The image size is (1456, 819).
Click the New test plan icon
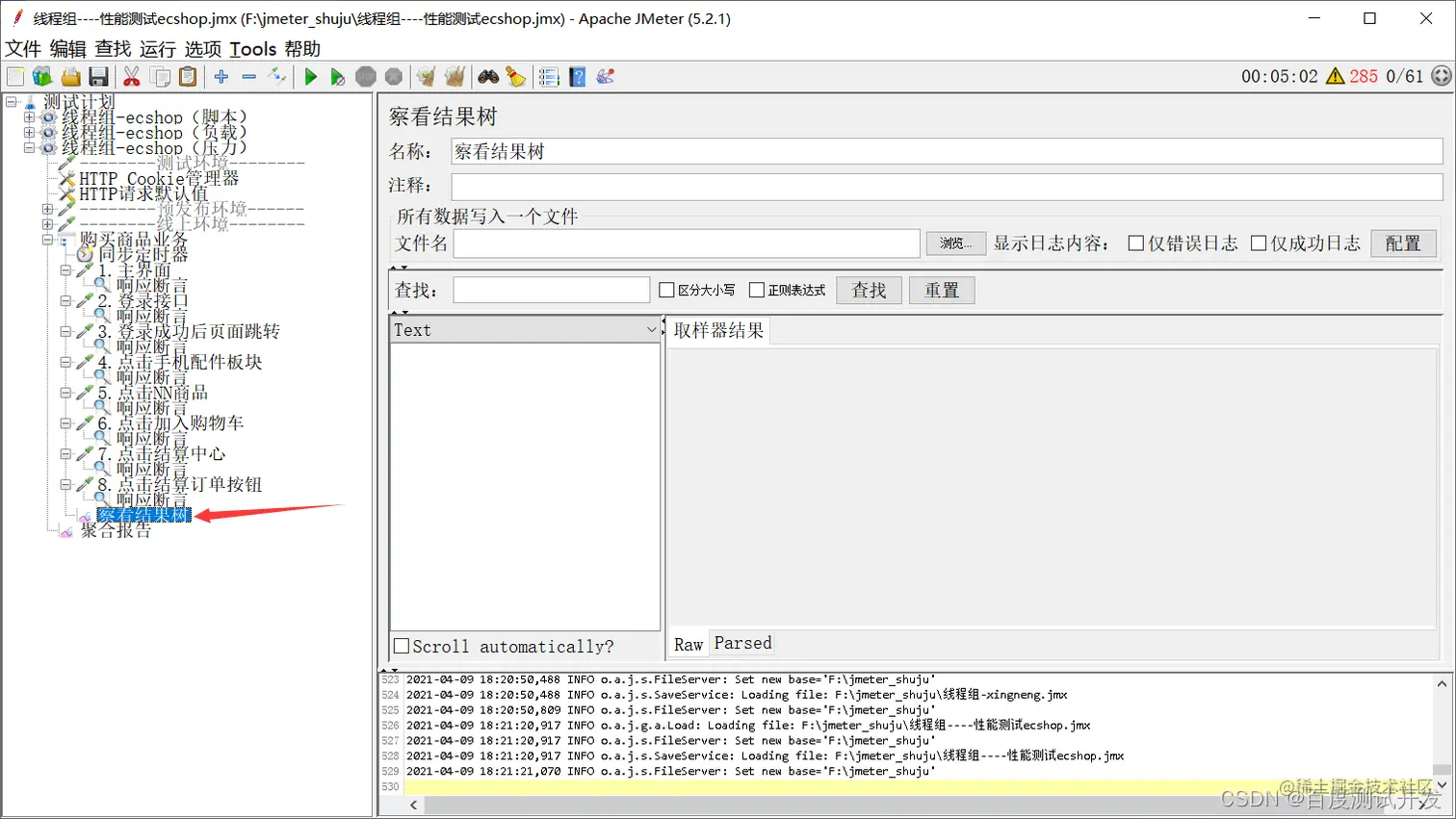pyautogui.click(x=15, y=76)
